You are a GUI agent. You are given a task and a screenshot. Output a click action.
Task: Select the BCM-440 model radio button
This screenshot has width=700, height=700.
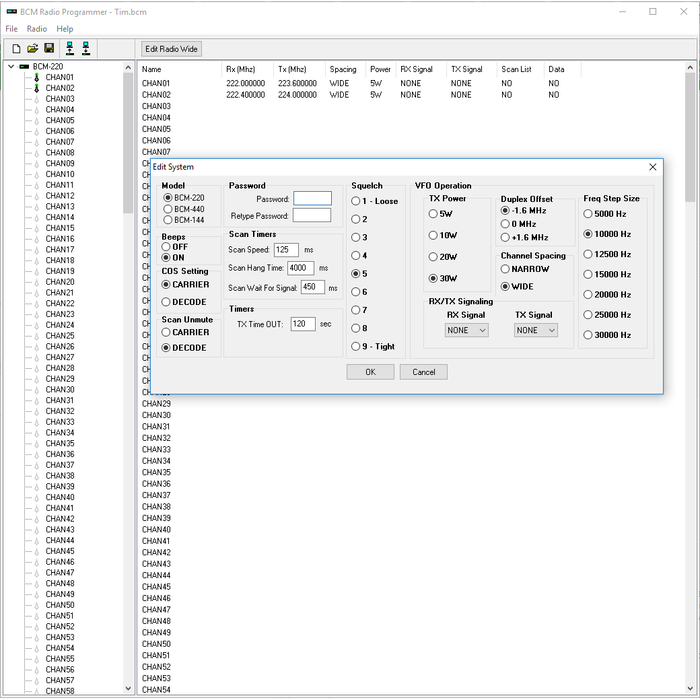(167, 209)
